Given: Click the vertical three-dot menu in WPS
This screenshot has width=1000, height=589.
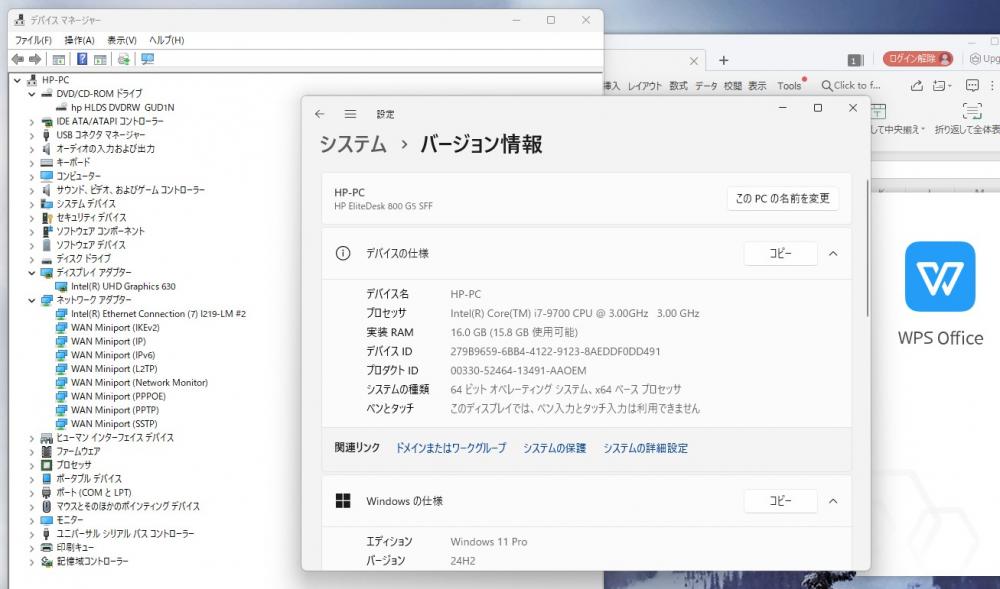Looking at the screenshot, I should (x=992, y=85).
